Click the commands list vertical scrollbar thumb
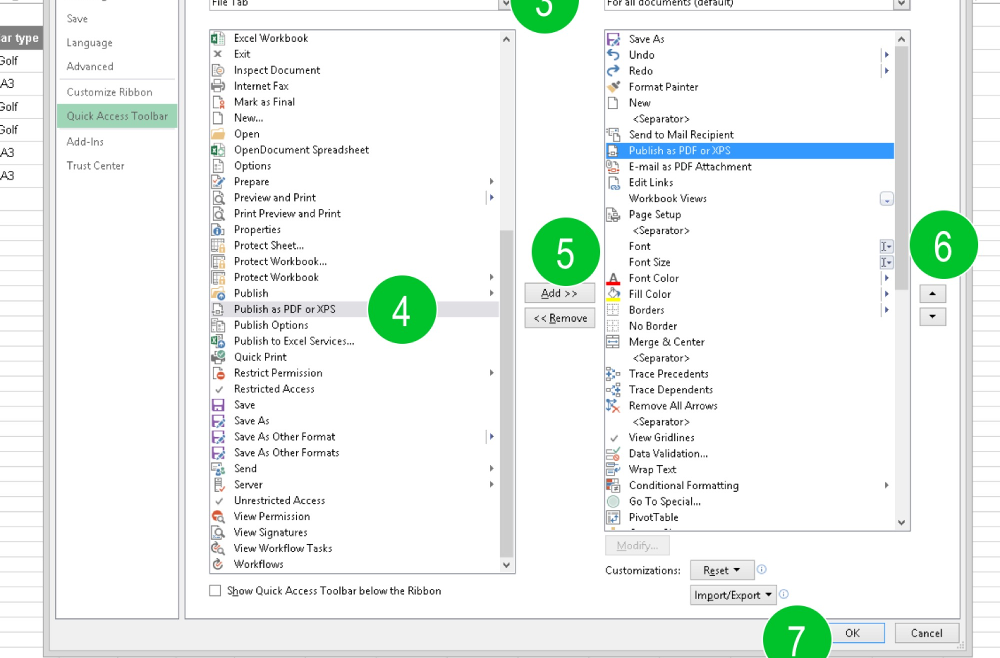 [x=506, y=393]
